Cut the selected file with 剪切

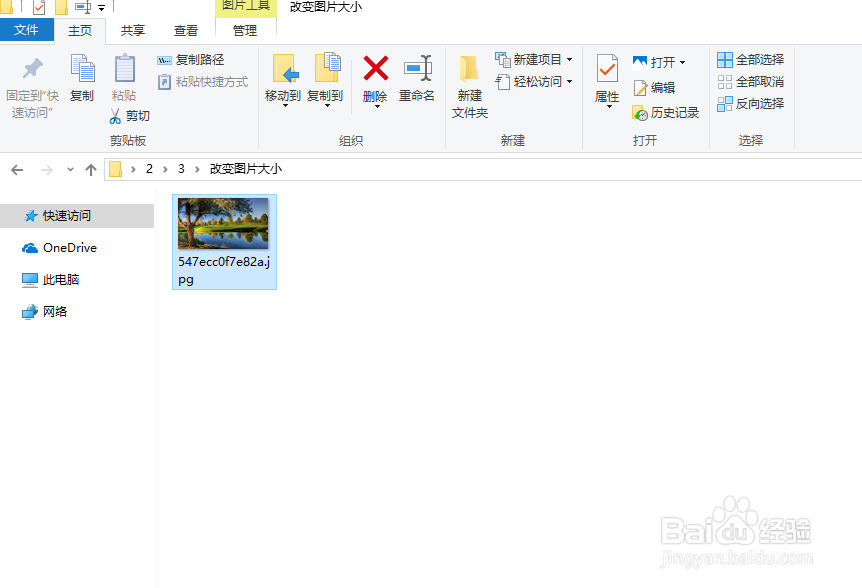click(130, 115)
